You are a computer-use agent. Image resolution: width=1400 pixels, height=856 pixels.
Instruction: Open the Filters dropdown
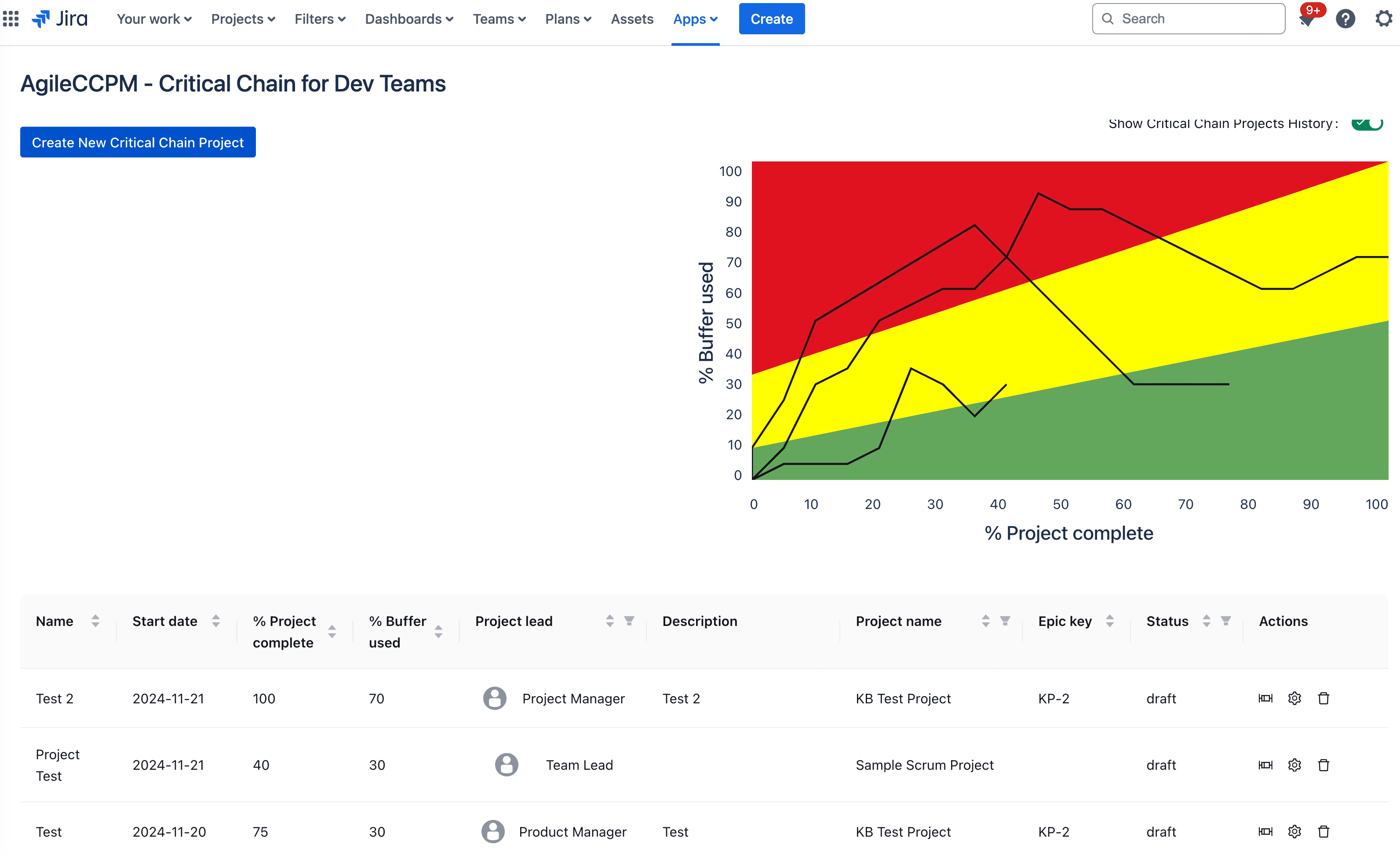319,19
